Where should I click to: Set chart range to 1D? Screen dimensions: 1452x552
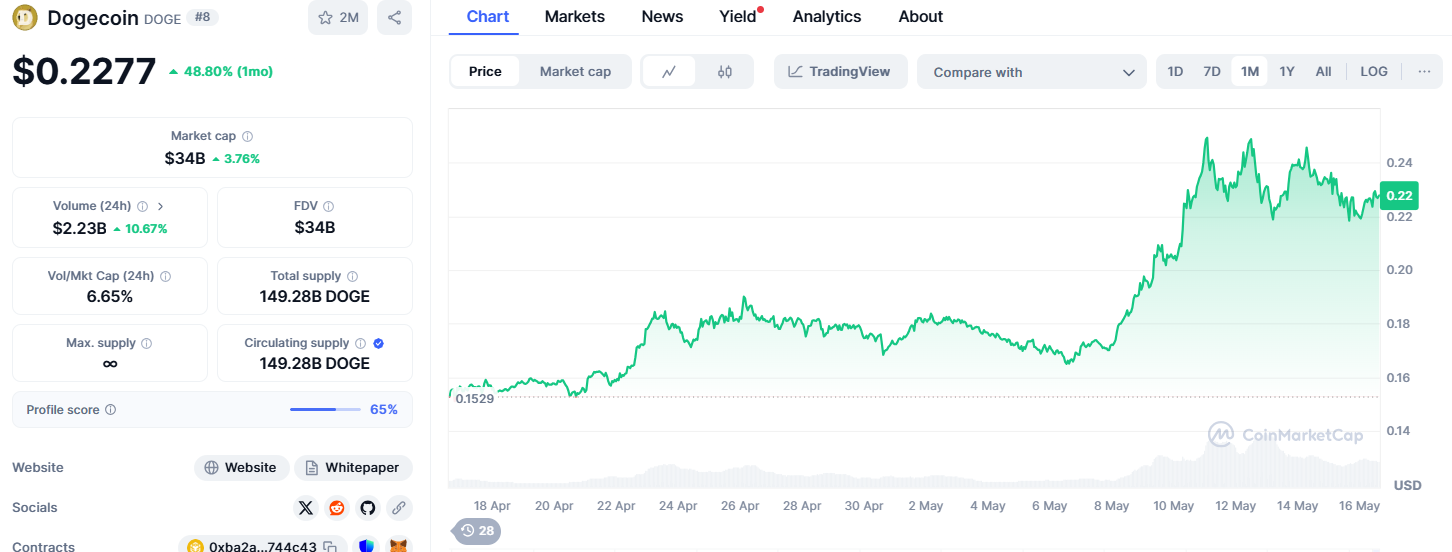tap(1175, 72)
